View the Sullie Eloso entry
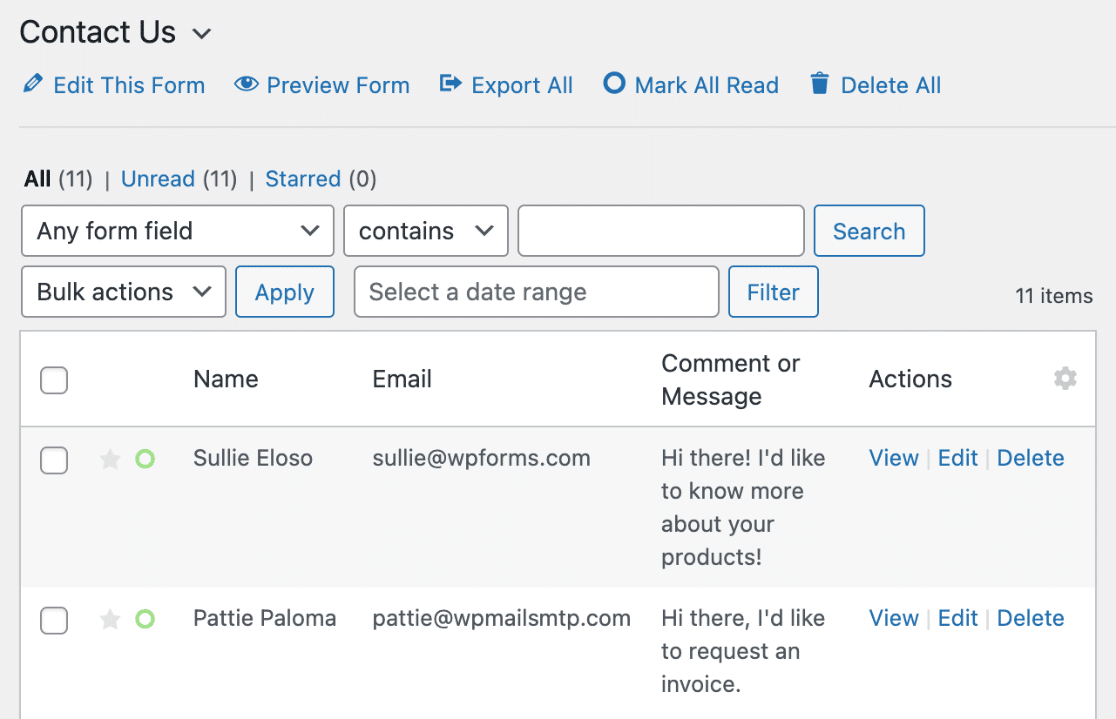The width and height of the screenshot is (1116, 719). pyautogui.click(x=894, y=458)
